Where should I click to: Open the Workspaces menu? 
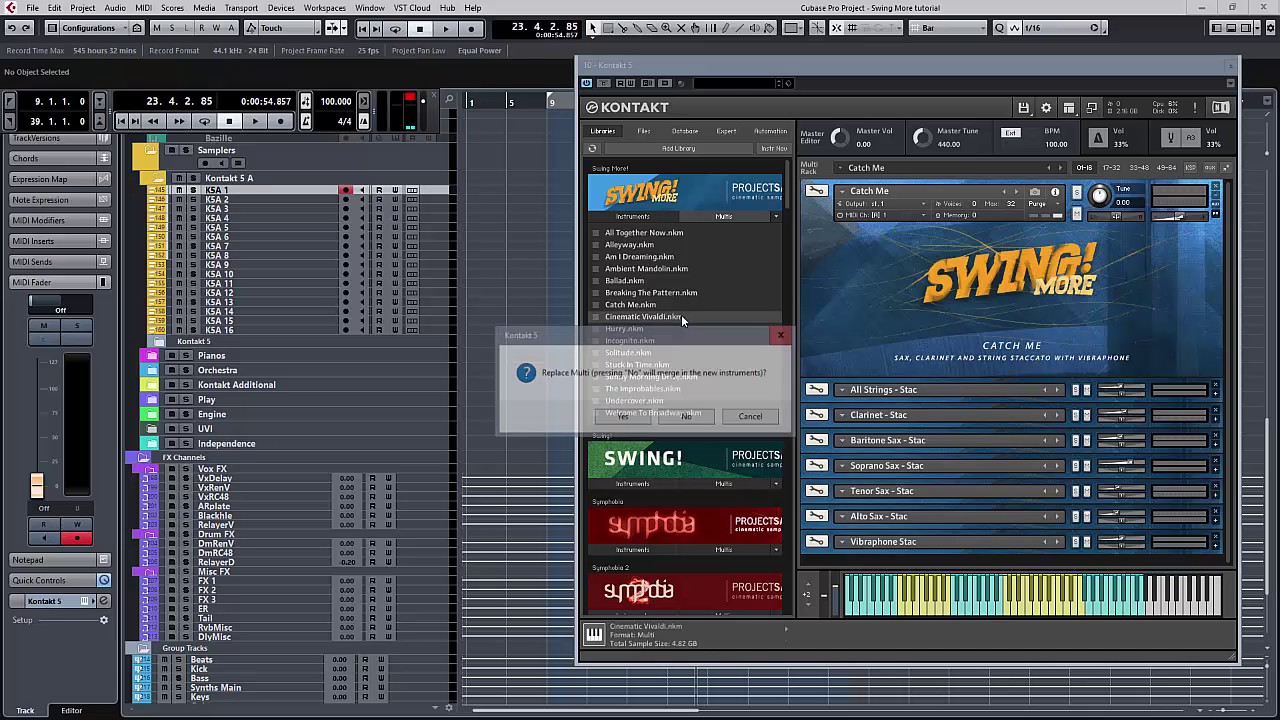click(325, 8)
